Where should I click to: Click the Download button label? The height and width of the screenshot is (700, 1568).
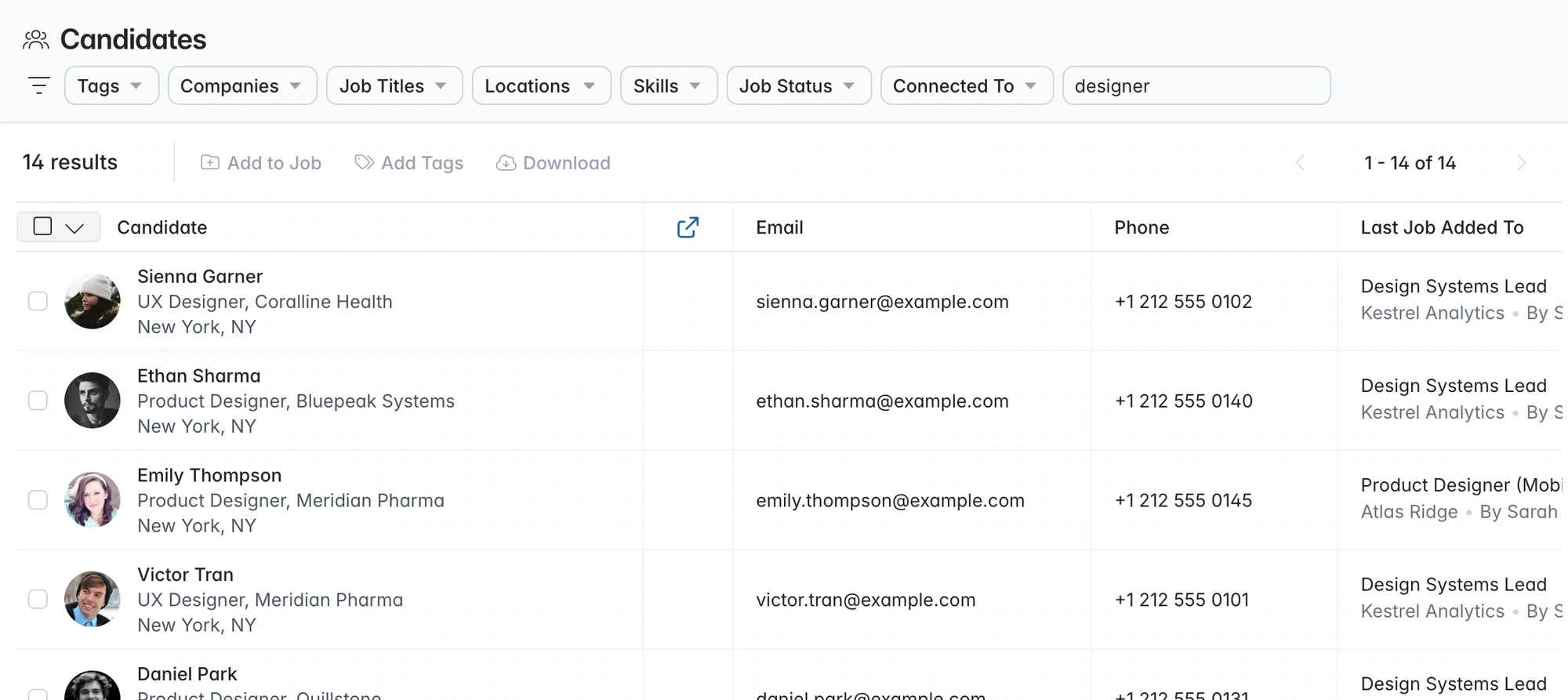[567, 163]
